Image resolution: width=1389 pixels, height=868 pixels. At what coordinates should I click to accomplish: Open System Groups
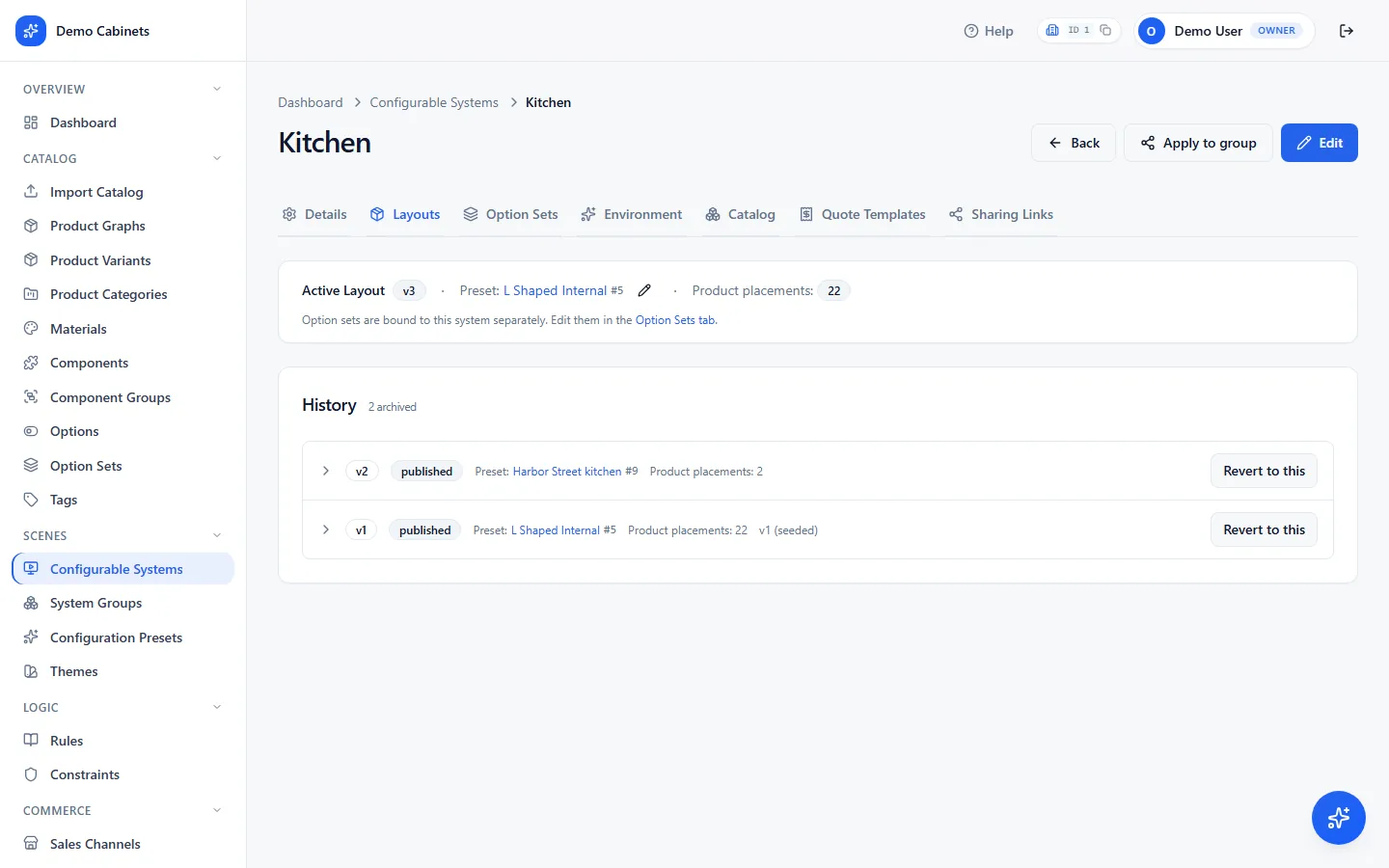[123, 603]
